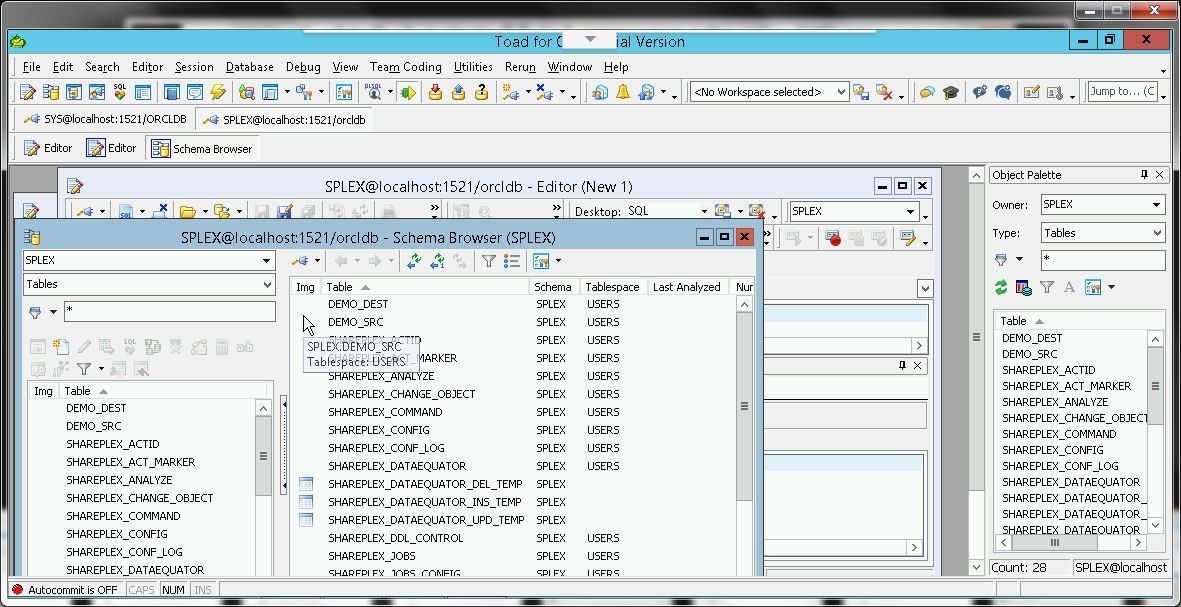1181x607 pixels.
Task: Click the green arrow icon in the main toolbar
Action: (407, 92)
